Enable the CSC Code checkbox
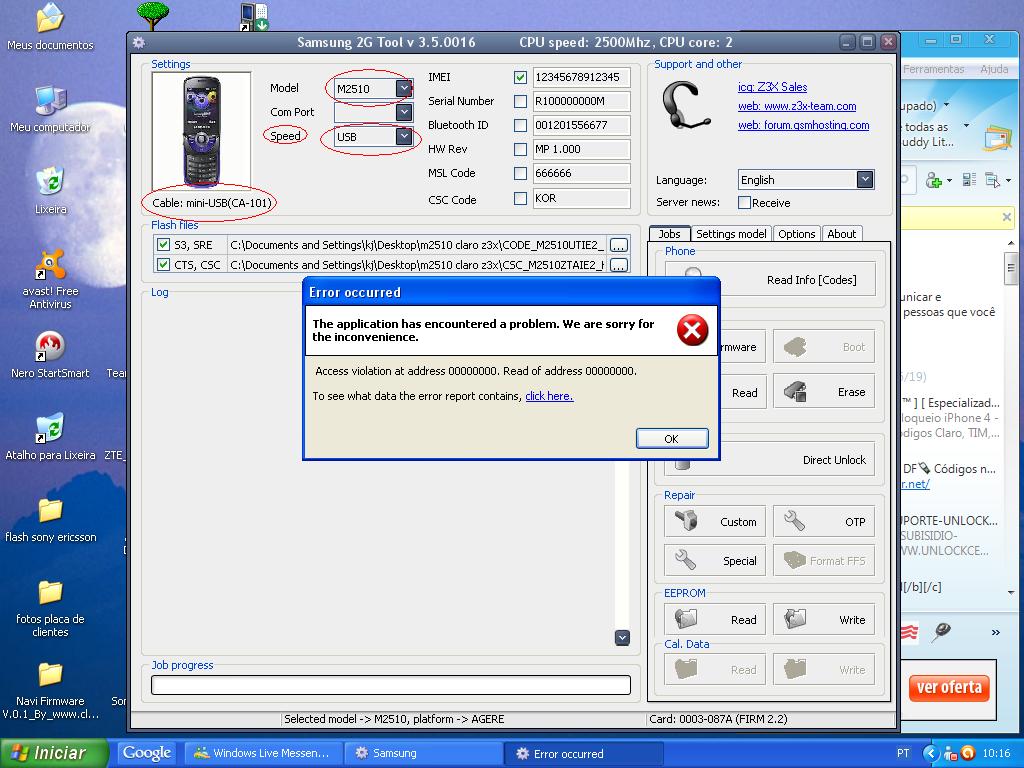The image size is (1024, 768). coord(520,199)
